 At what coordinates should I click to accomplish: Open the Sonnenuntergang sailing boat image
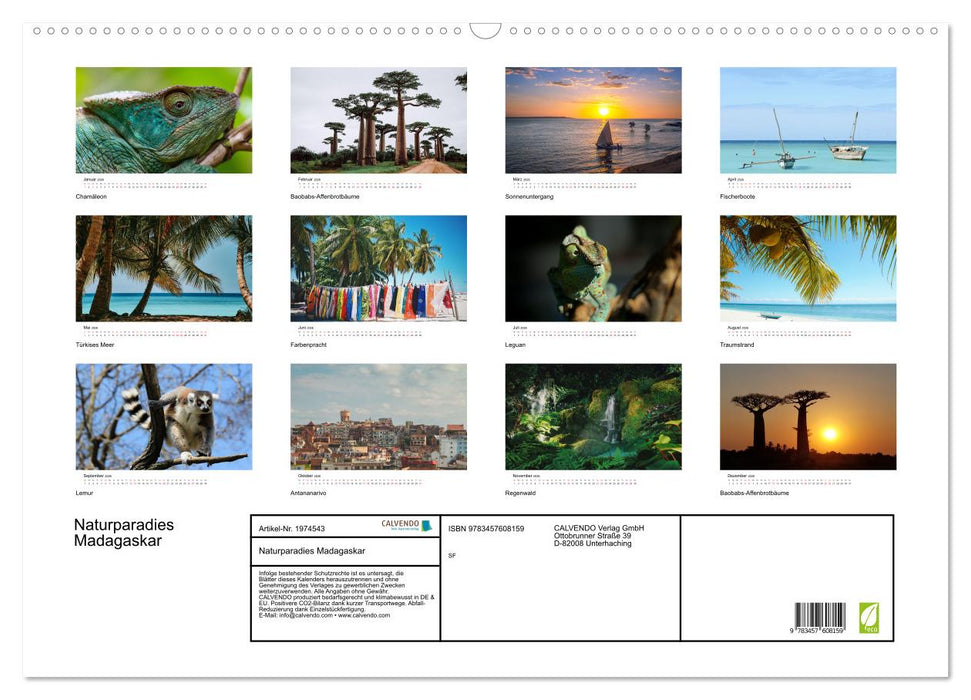(593, 119)
